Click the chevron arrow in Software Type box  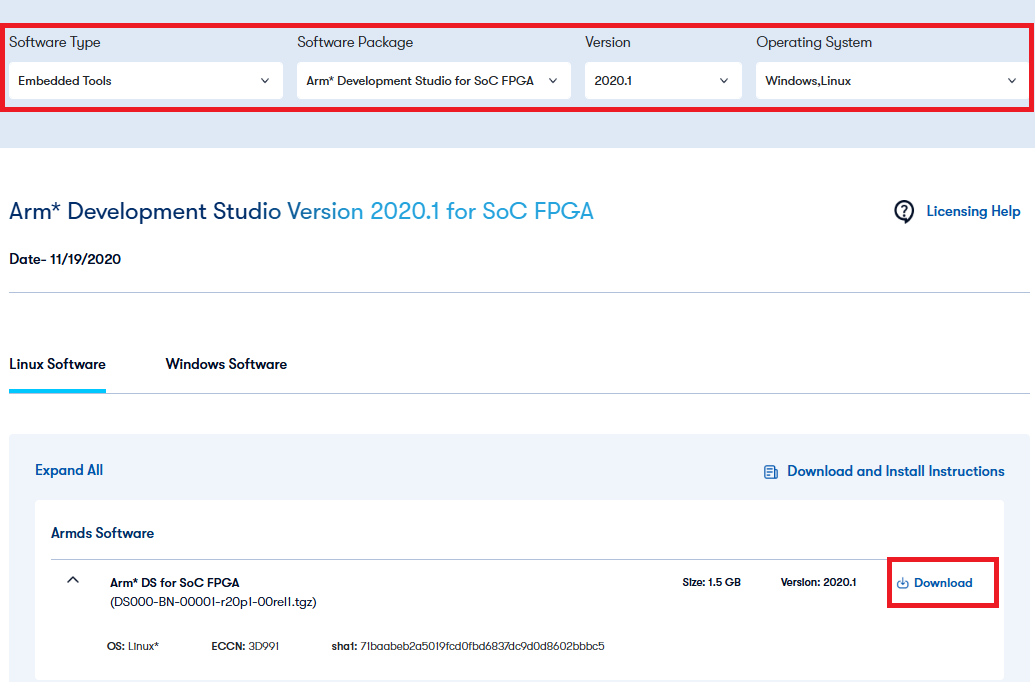point(265,81)
